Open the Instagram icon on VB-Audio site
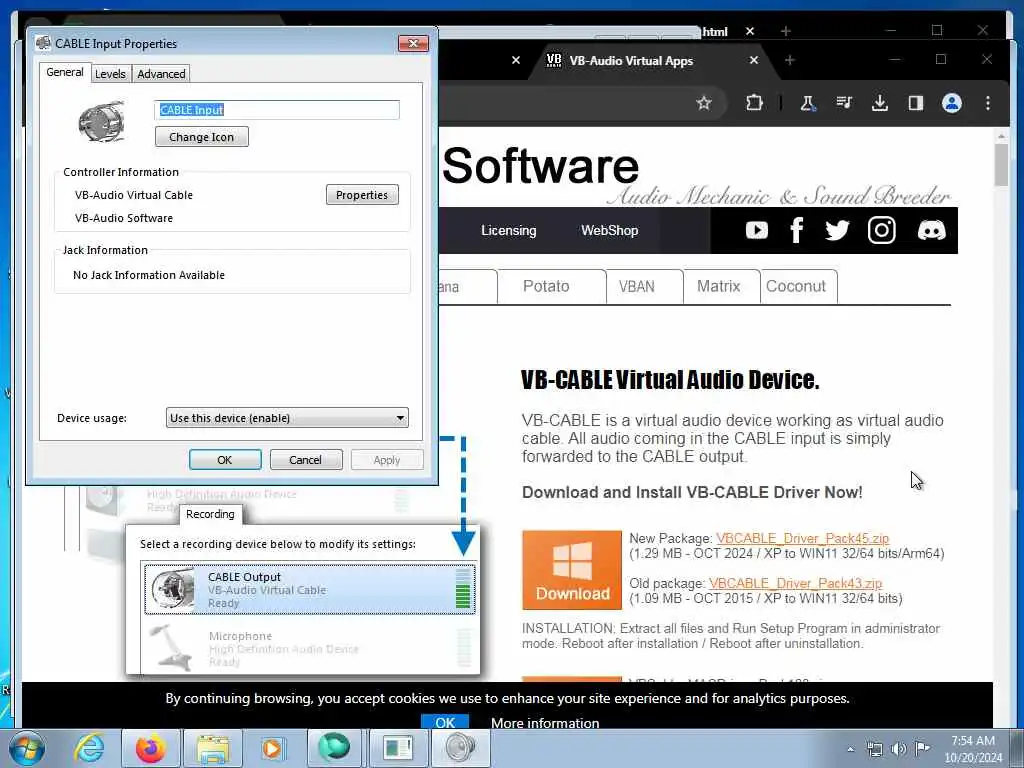 click(x=881, y=231)
